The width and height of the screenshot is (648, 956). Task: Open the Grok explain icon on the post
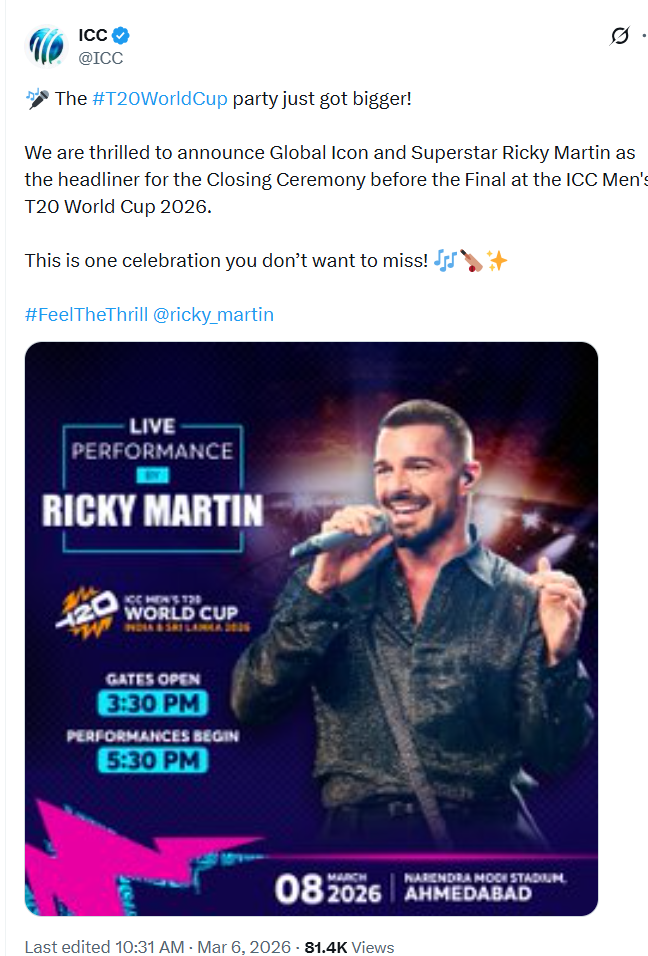point(620,37)
